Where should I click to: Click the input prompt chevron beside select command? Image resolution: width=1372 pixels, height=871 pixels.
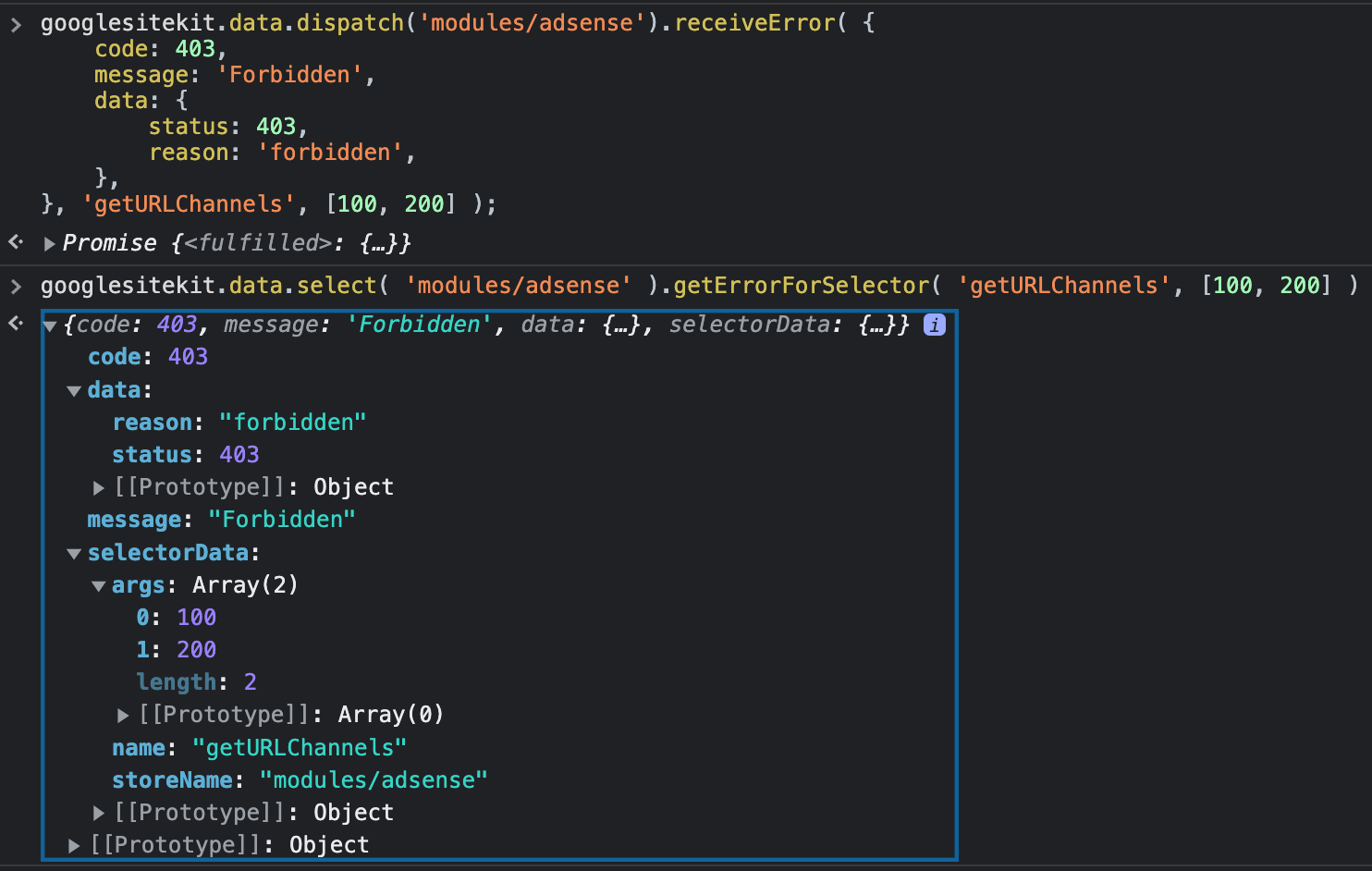pos(16,286)
